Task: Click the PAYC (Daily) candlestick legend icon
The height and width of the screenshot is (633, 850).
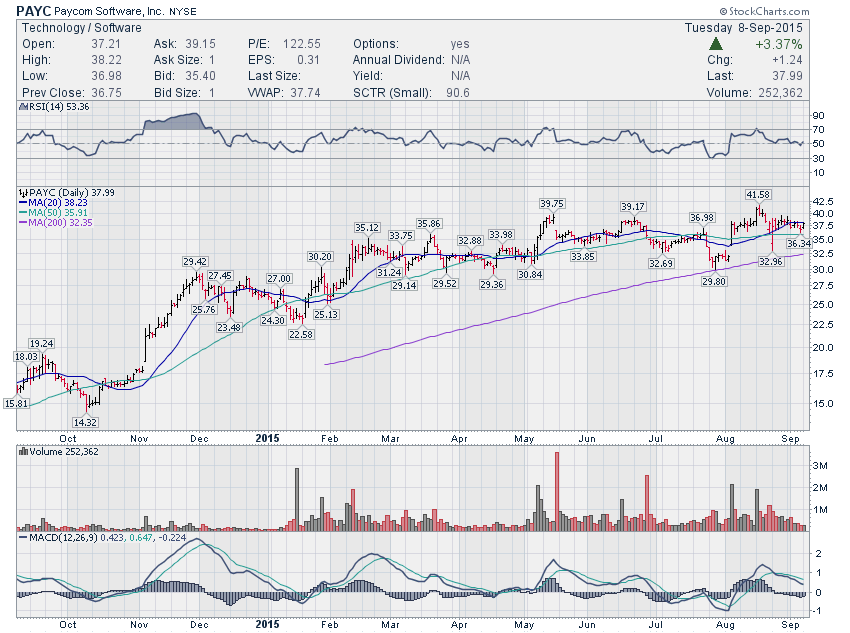Action: click(x=23, y=192)
